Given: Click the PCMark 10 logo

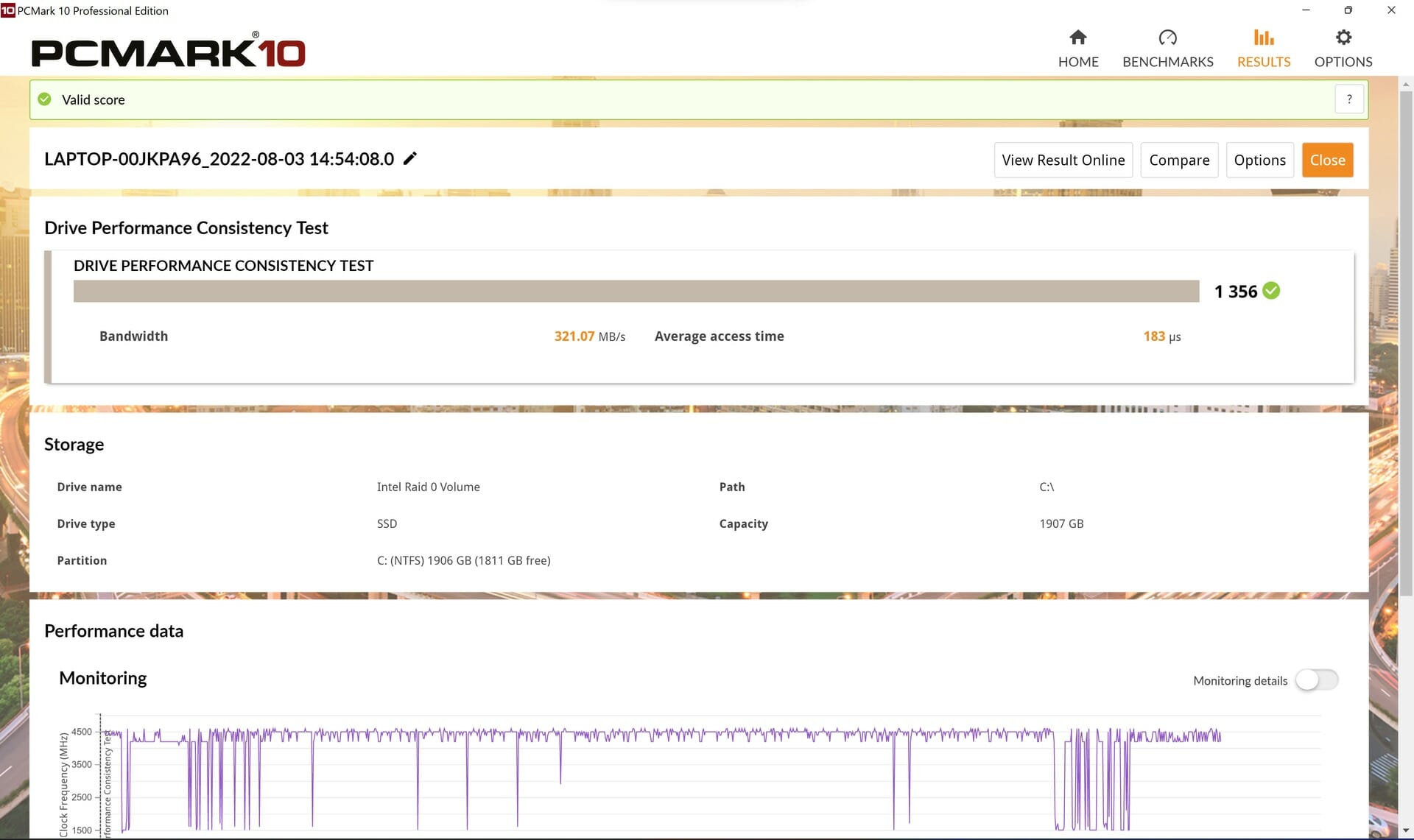Looking at the screenshot, I should pyautogui.click(x=168, y=51).
